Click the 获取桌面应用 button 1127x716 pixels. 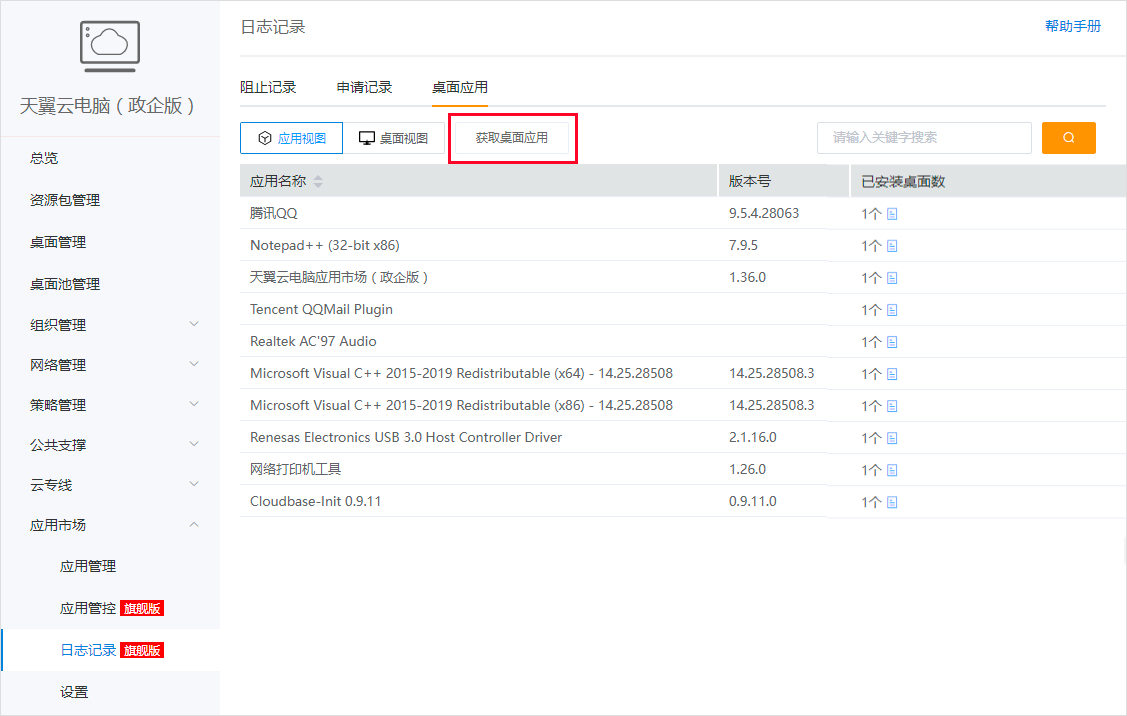click(x=512, y=138)
